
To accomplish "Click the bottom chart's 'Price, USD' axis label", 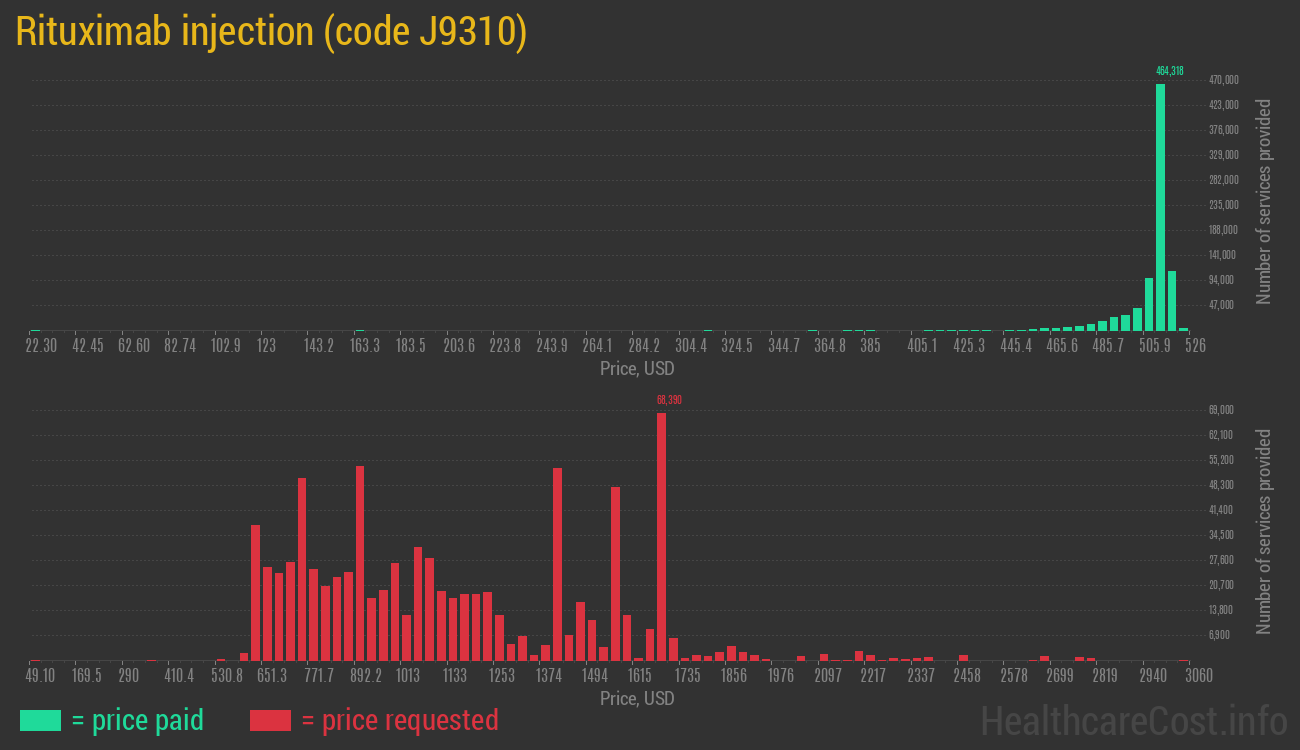I will [x=637, y=698].
